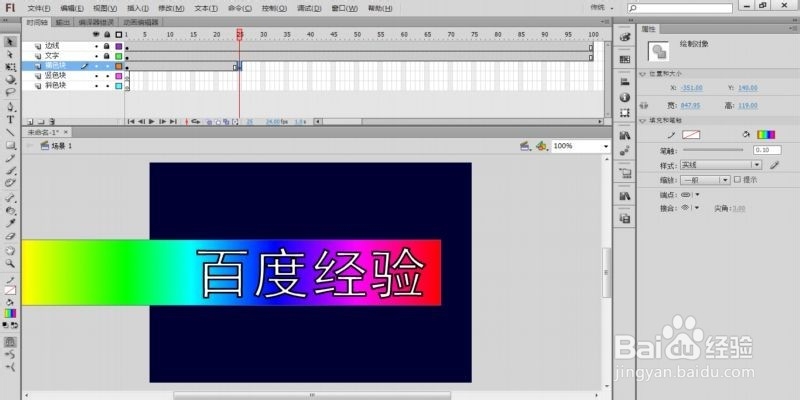Select the Brush tool
The height and width of the screenshot is (400, 800).
coord(10,171)
